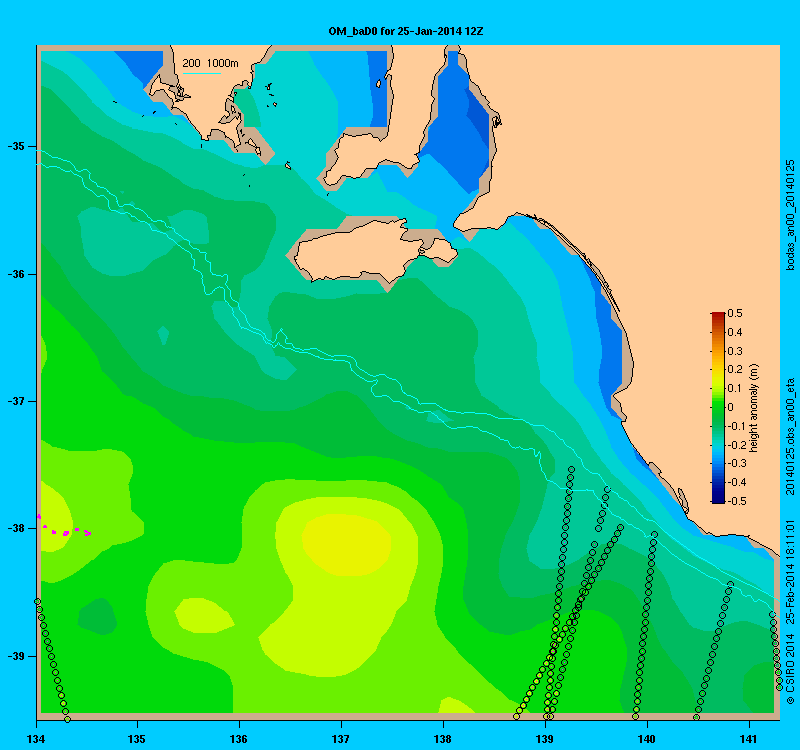800x750 pixels.
Task: Click the plot title "OM_baD0 for 25-Jan-2014 12Z"
Action: click(406, 31)
